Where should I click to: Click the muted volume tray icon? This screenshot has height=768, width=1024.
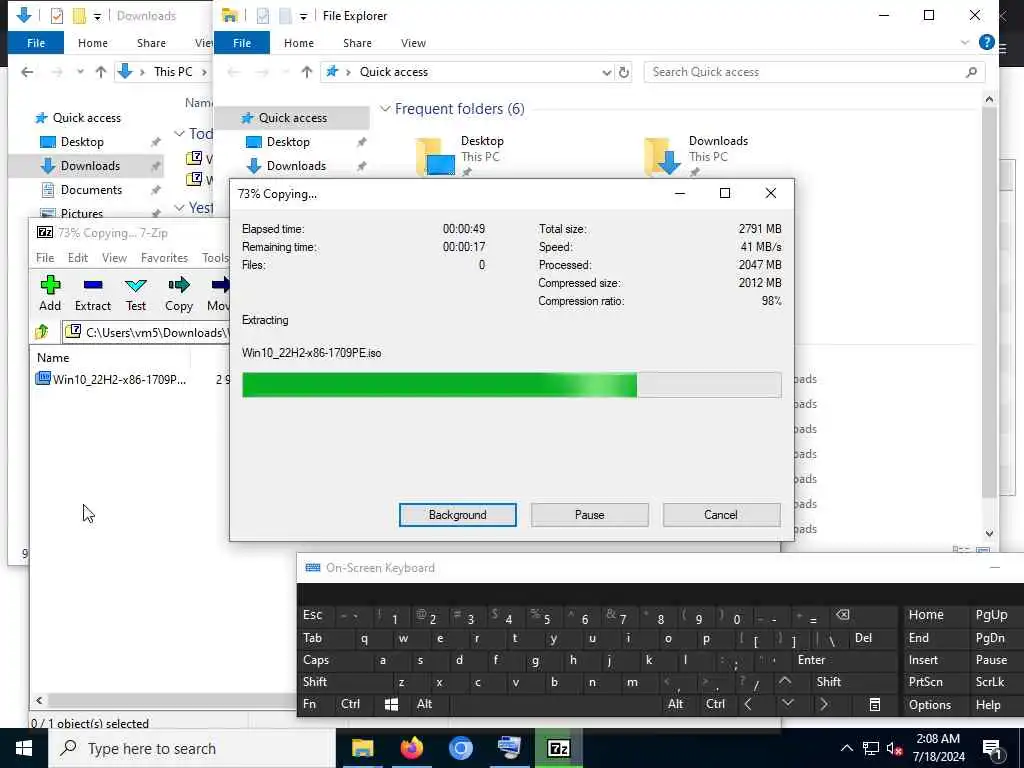[x=894, y=748]
